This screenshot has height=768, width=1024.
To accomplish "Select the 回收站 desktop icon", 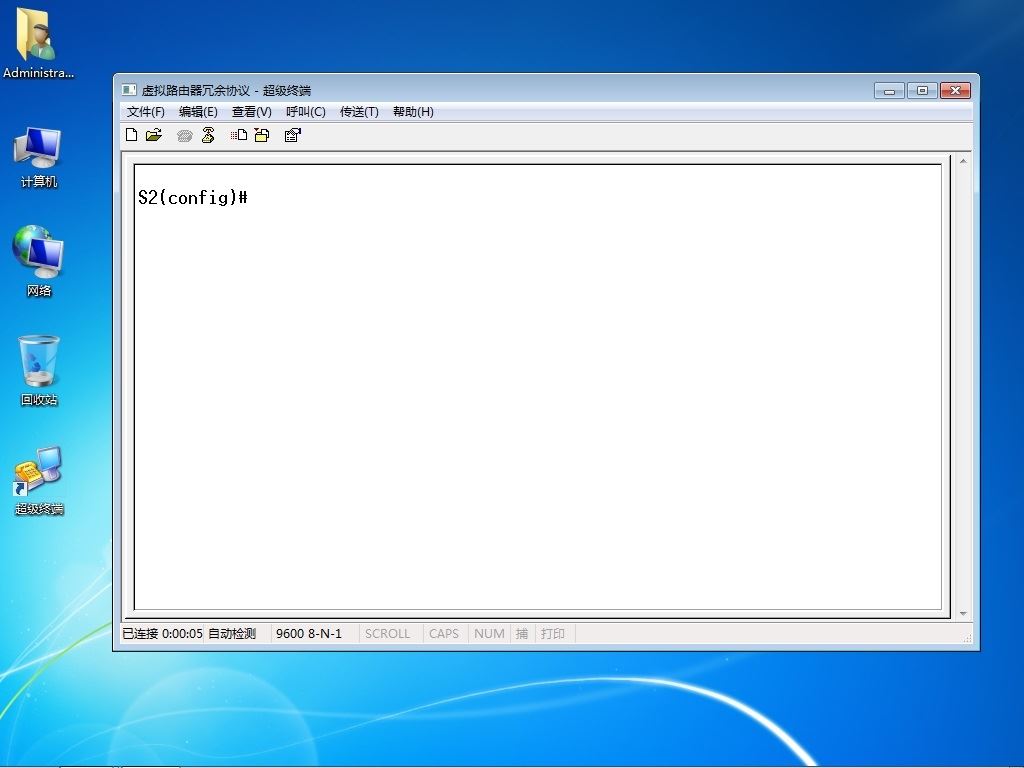I will point(39,371).
